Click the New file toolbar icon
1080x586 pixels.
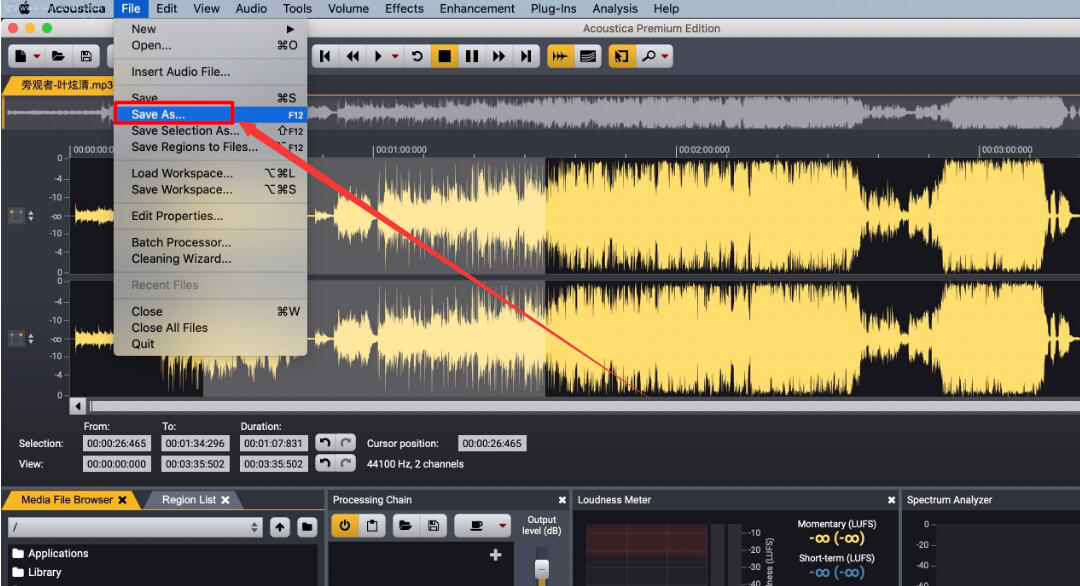coord(21,56)
